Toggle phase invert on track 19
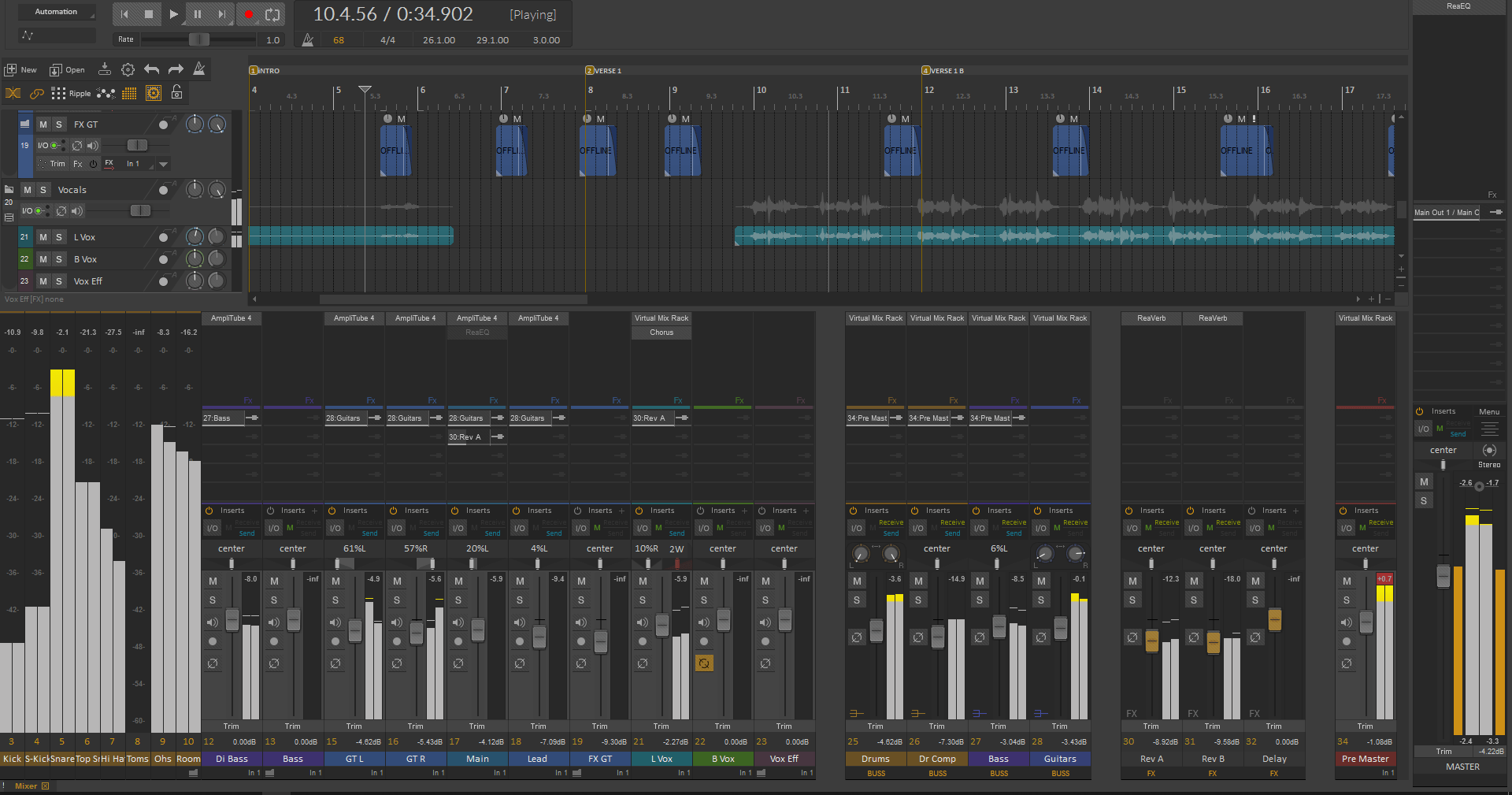 click(x=77, y=146)
